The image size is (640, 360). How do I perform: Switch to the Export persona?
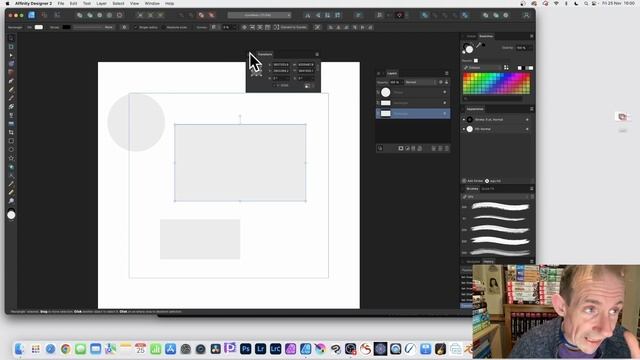click(57, 15)
